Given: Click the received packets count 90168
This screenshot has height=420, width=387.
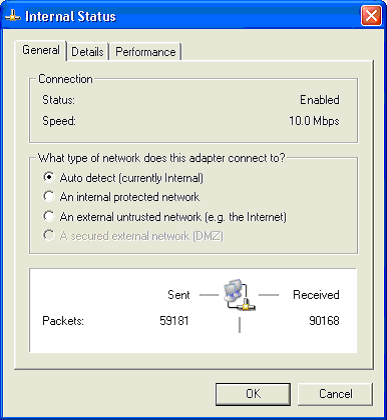Looking at the screenshot, I should [324, 321].
